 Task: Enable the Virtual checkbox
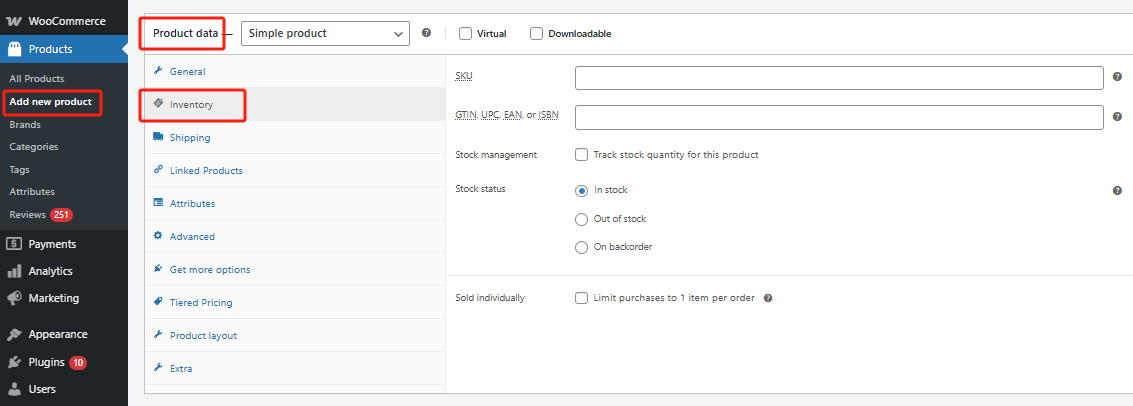[x=465, y=33]
